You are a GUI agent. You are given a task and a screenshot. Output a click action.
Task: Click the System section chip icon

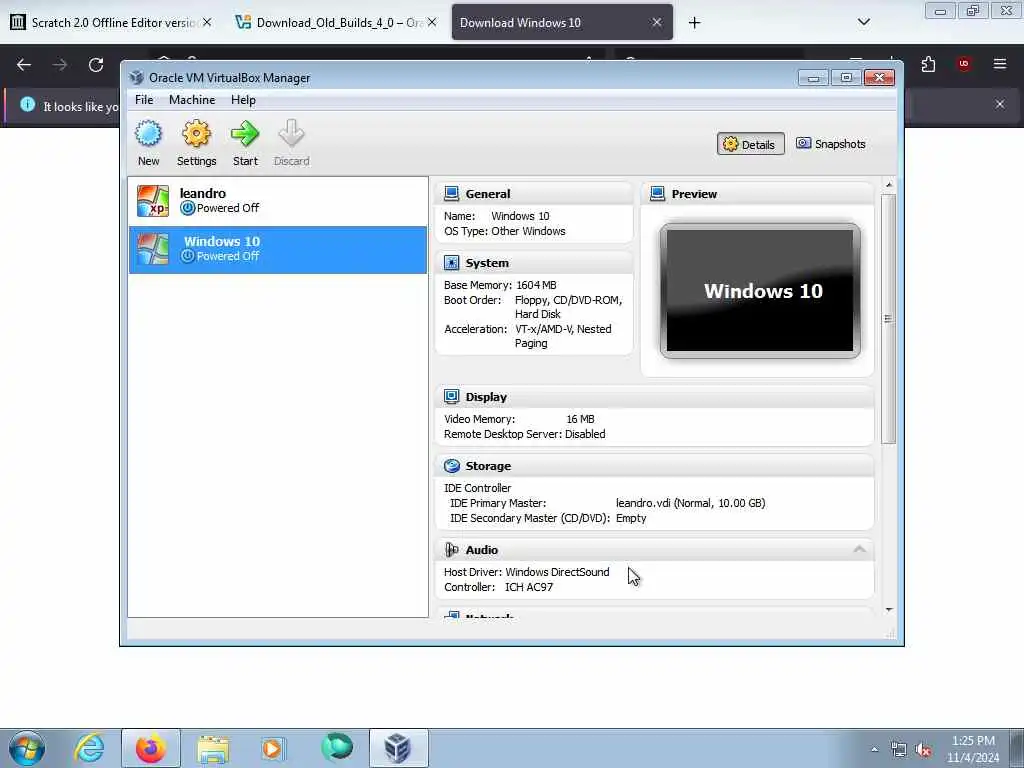tap(451, 263)
